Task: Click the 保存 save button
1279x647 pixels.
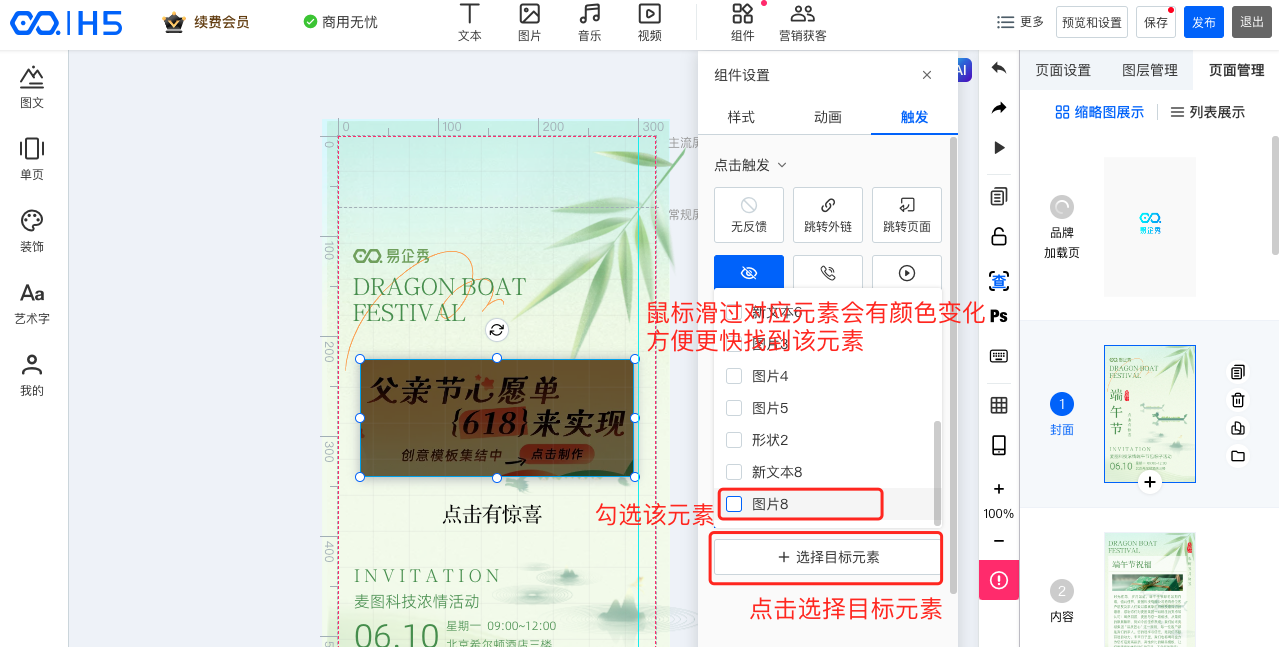Action: coord(1156,22)
